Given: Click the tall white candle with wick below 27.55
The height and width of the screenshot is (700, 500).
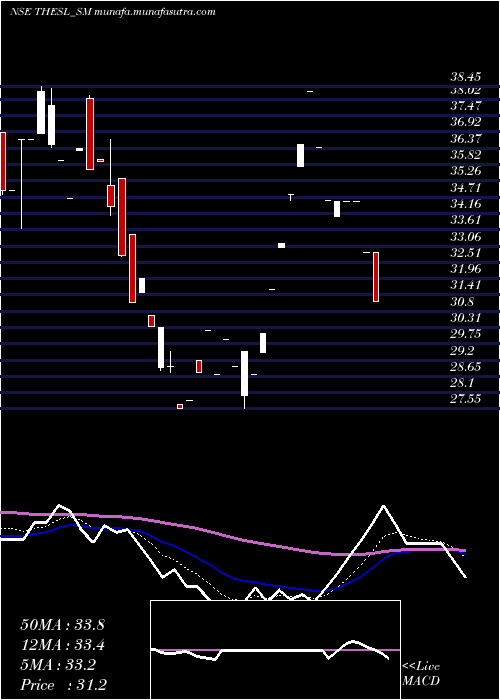Looking at the screenshot, I should point(245,379).
